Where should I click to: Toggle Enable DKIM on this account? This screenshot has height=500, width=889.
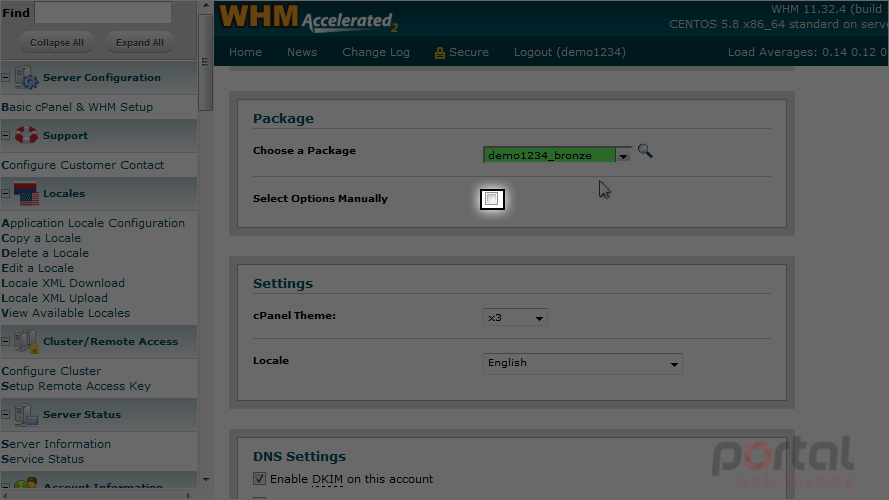(x=259, y=478)
